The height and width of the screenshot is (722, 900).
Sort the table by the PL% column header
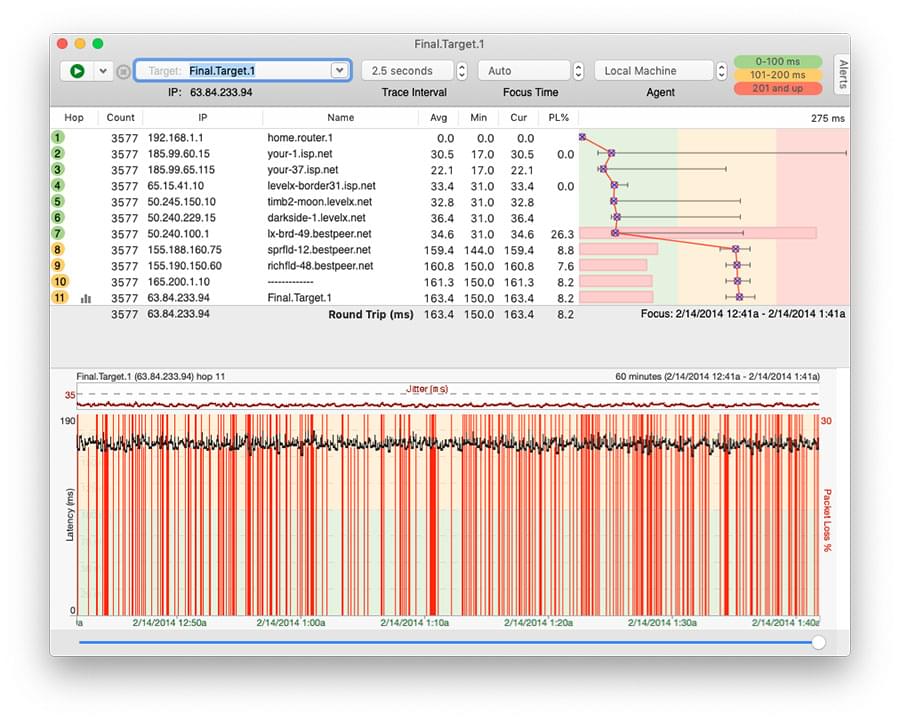(558, 118)
